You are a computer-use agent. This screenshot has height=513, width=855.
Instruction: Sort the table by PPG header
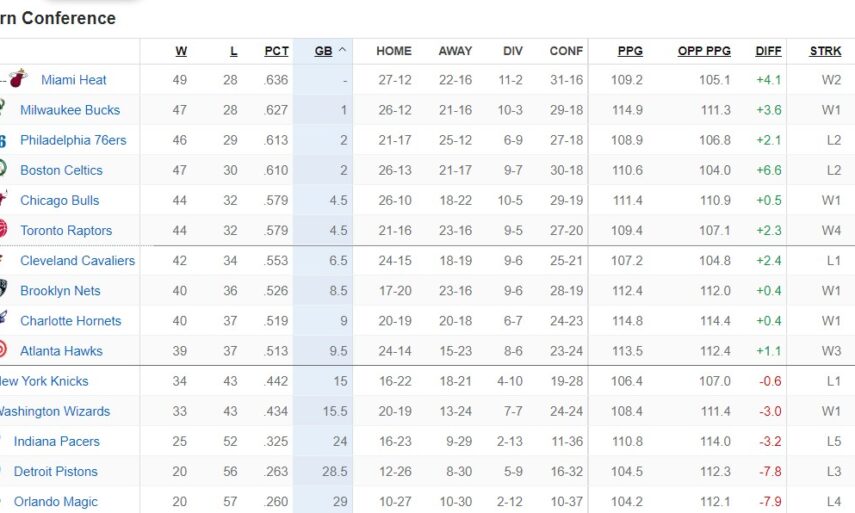tap(630, 51)
